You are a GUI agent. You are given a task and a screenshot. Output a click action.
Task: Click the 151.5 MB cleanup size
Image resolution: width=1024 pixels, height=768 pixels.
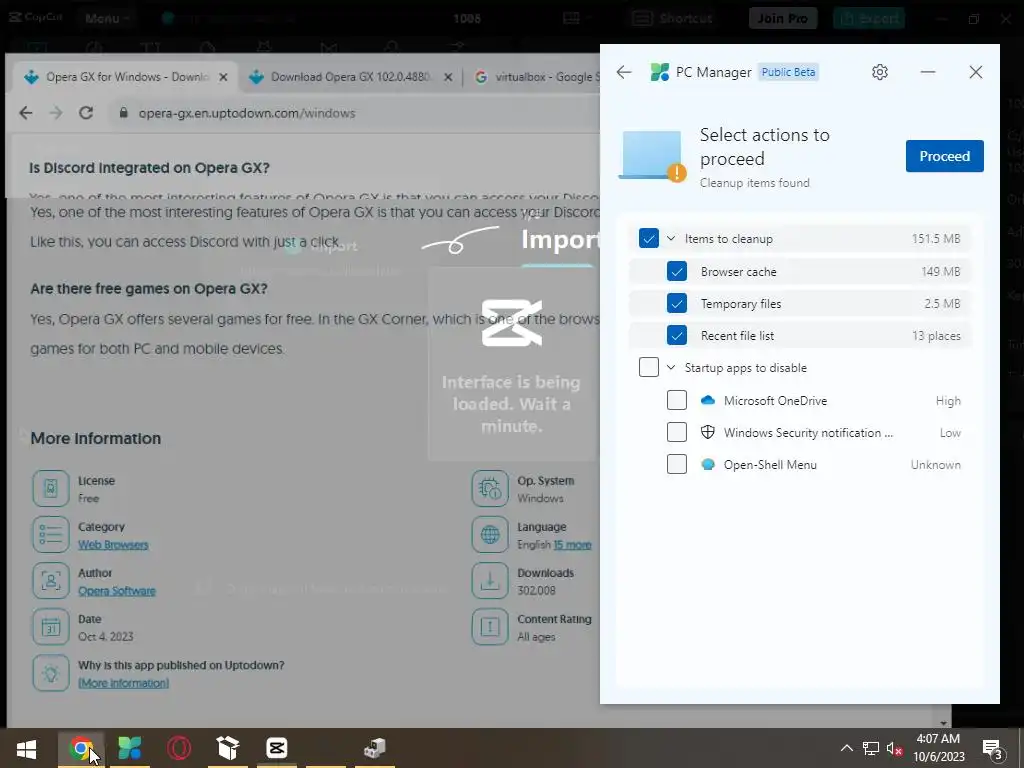(936, 239)
